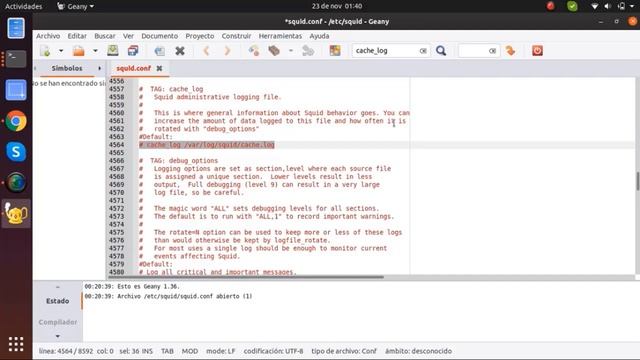640x360 pixels.
Task: Open Actividades overview
Action: [23, 6]
